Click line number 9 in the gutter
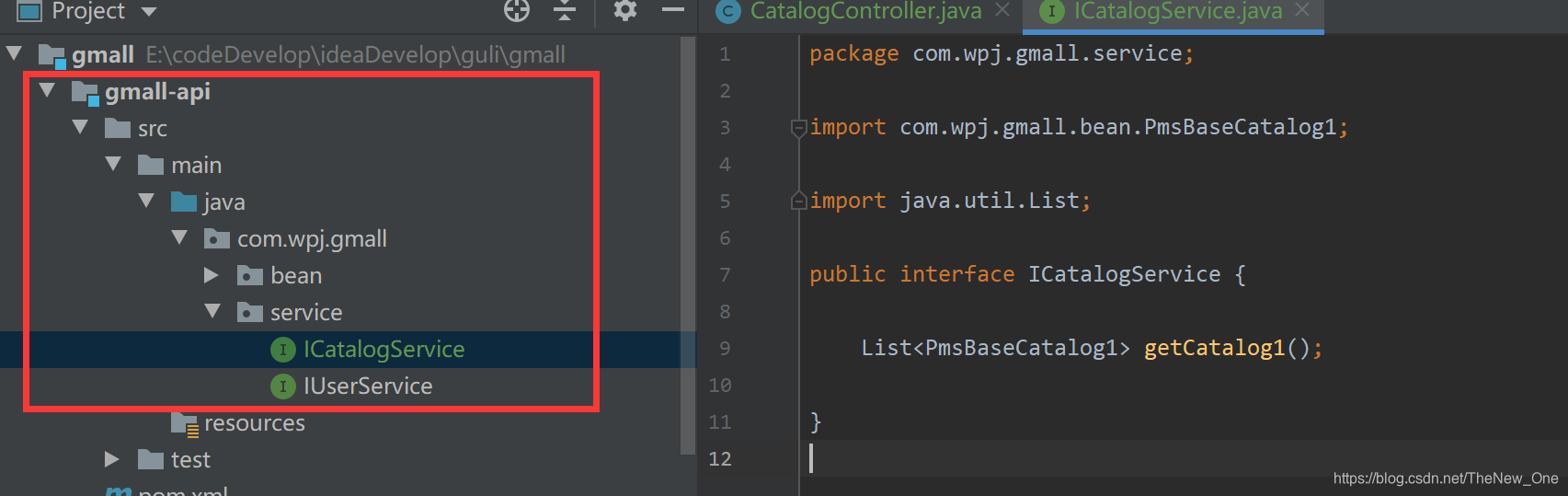 coord(725,349)
